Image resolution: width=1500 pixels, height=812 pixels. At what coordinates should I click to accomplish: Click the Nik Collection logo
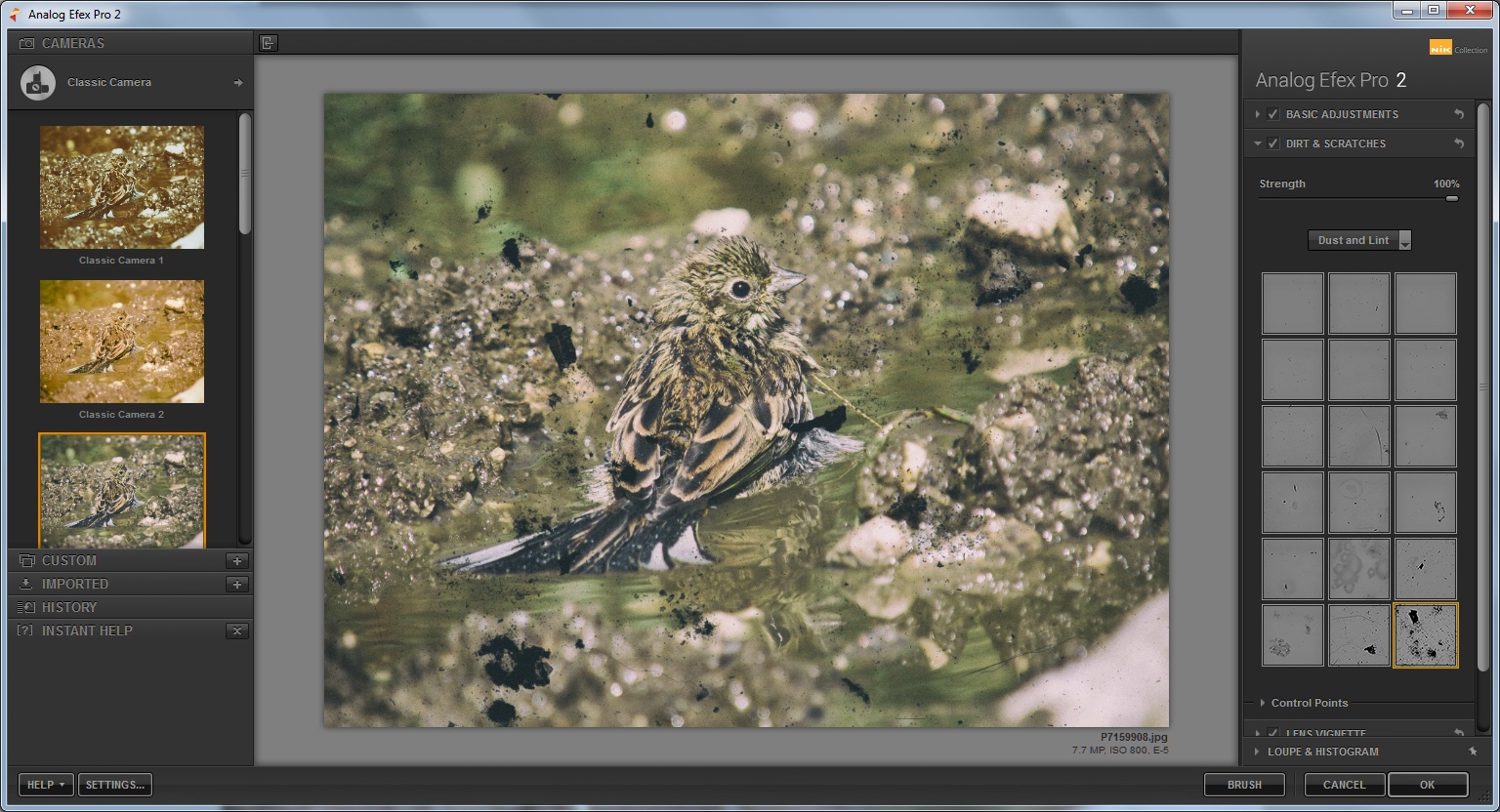pyautogui.click(x=1458, y=48)
